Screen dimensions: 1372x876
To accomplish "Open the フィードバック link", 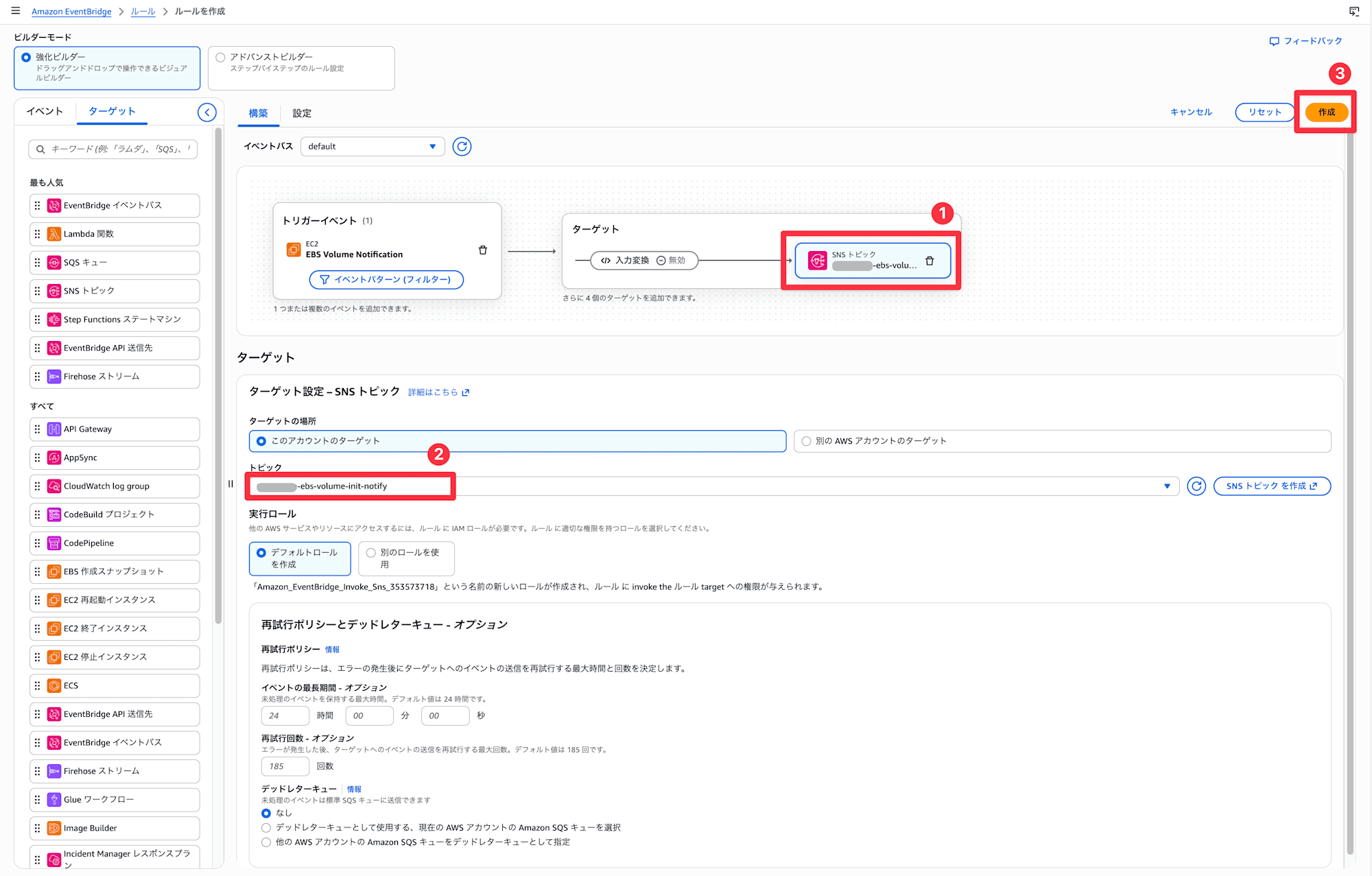I will (1305, 41).
